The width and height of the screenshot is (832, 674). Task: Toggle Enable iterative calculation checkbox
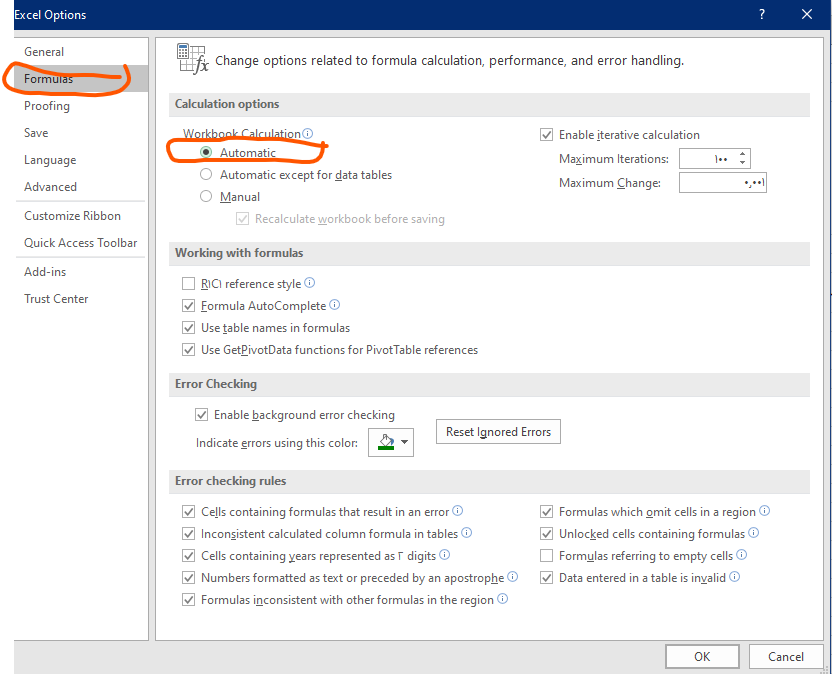547,135
